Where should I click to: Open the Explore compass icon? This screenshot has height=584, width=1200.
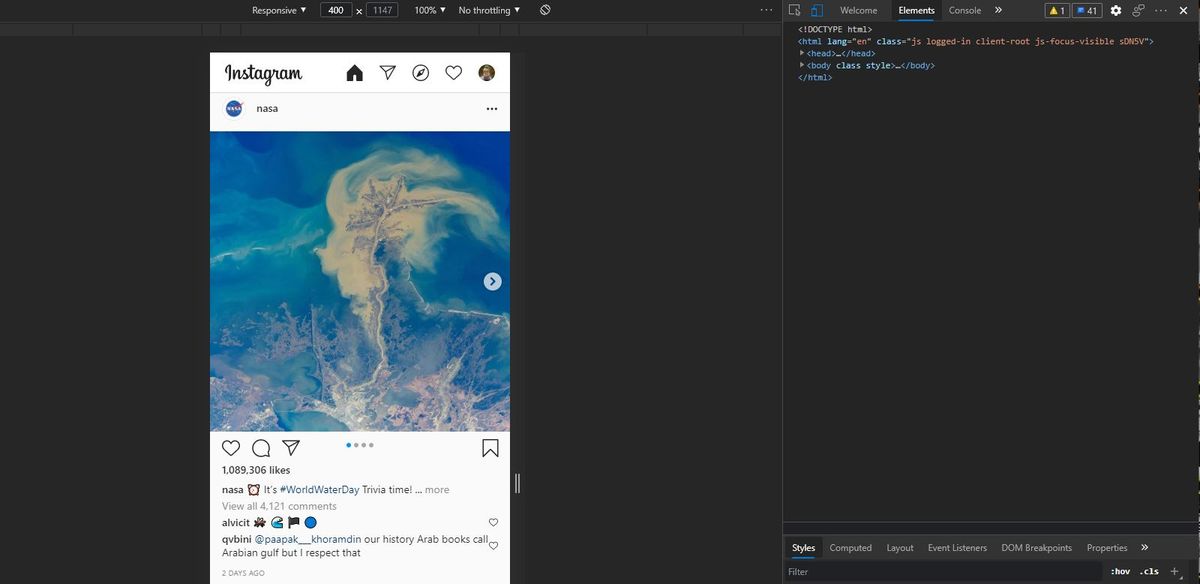coord(421,72)
